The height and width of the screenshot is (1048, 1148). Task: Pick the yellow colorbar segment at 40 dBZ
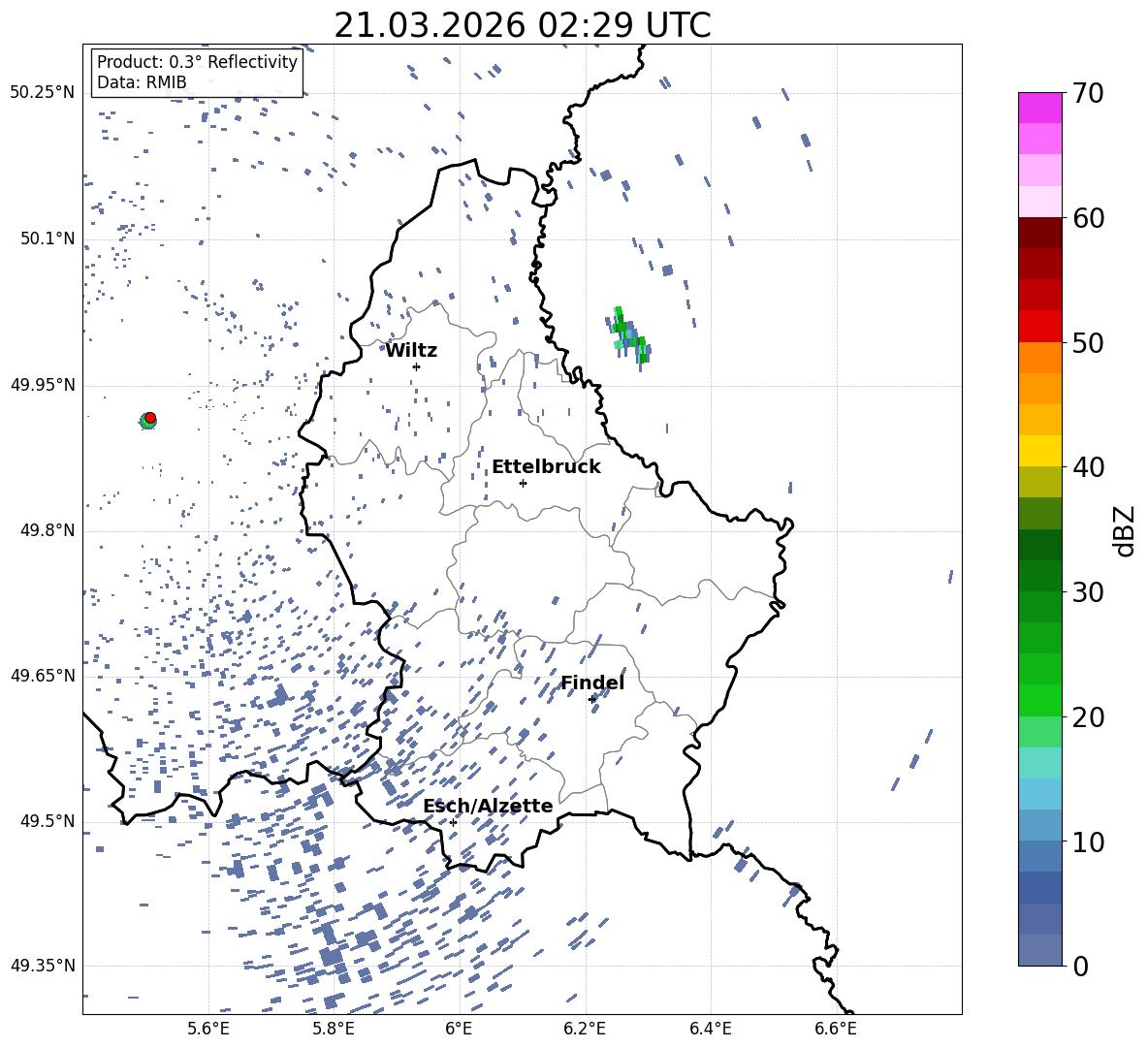[1040, 451]
